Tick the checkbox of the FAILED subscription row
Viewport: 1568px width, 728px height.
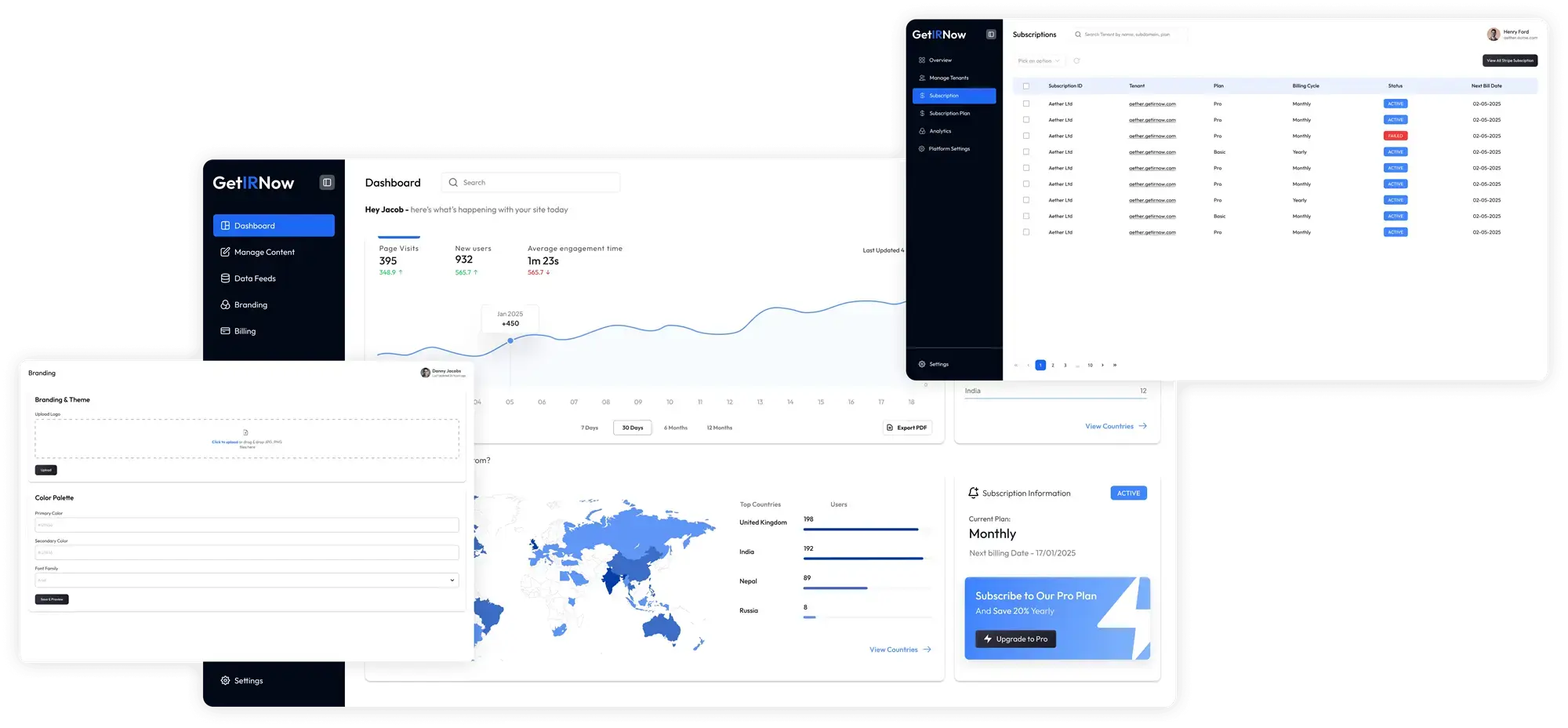(1025, 136)
